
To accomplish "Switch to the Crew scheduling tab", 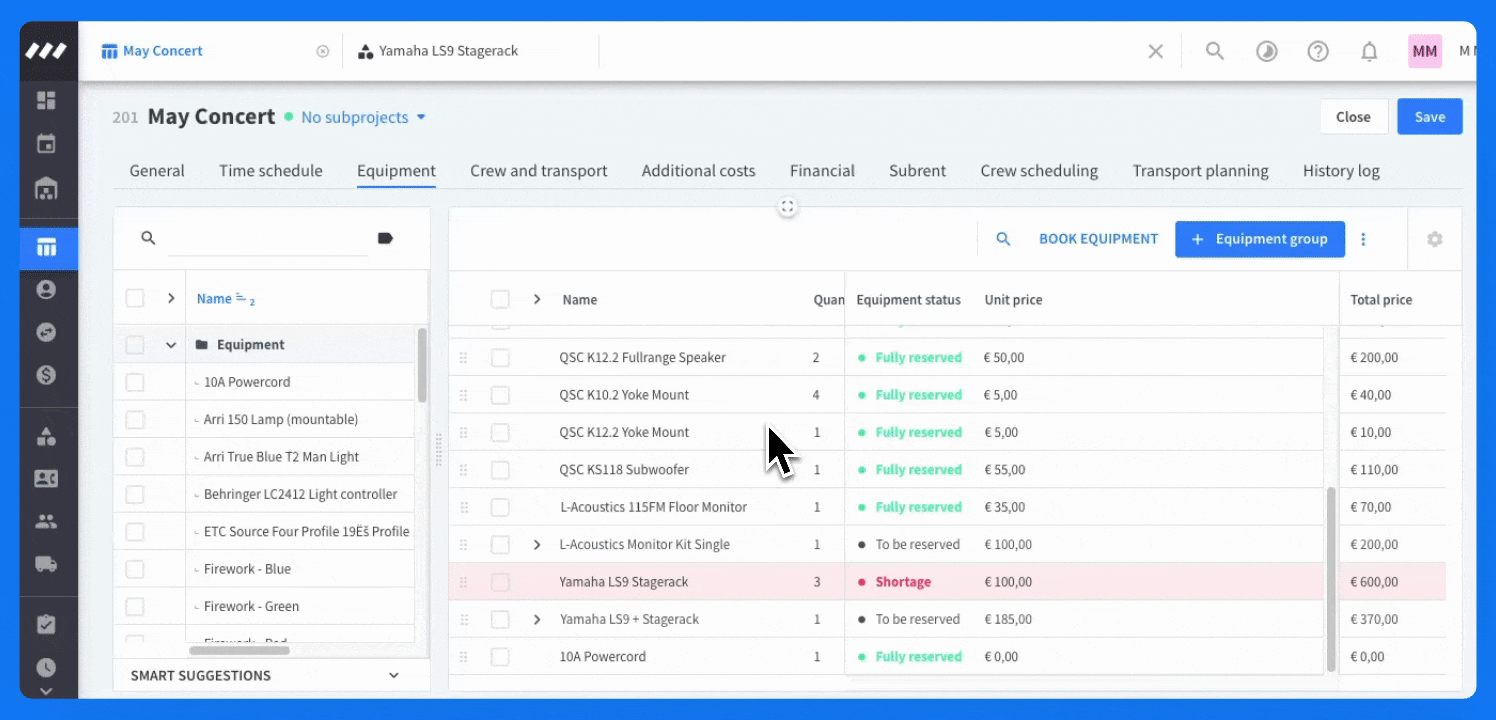I will pos(1038,170).
